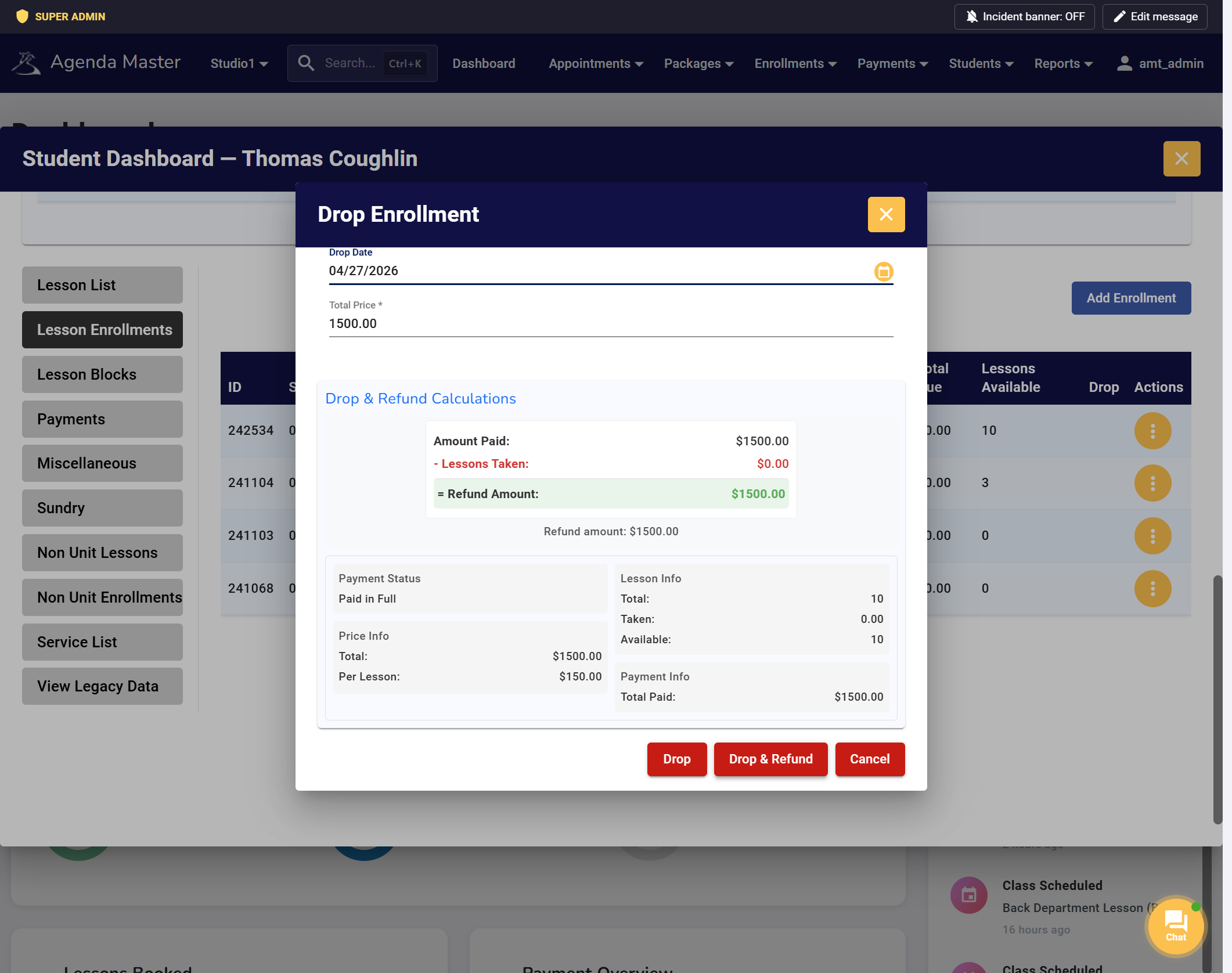
Task: Select the Non Unit Enrollments sidebar tab
Action: click(102, 597)
